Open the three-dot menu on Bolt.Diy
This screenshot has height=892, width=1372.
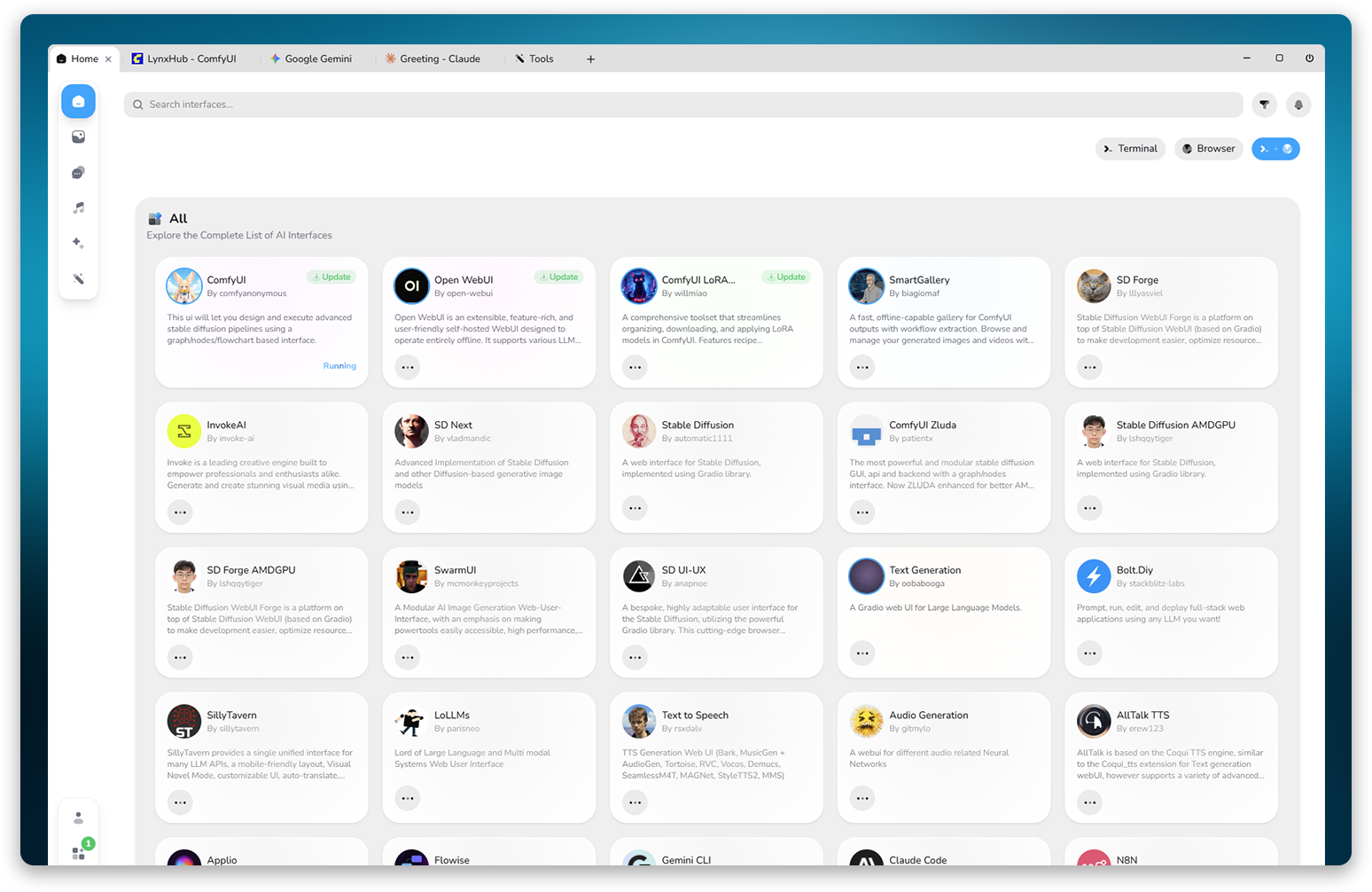[x=1090, y=653]
